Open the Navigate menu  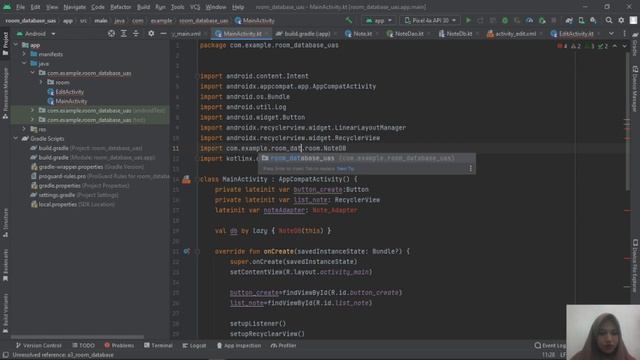(75, 7)
